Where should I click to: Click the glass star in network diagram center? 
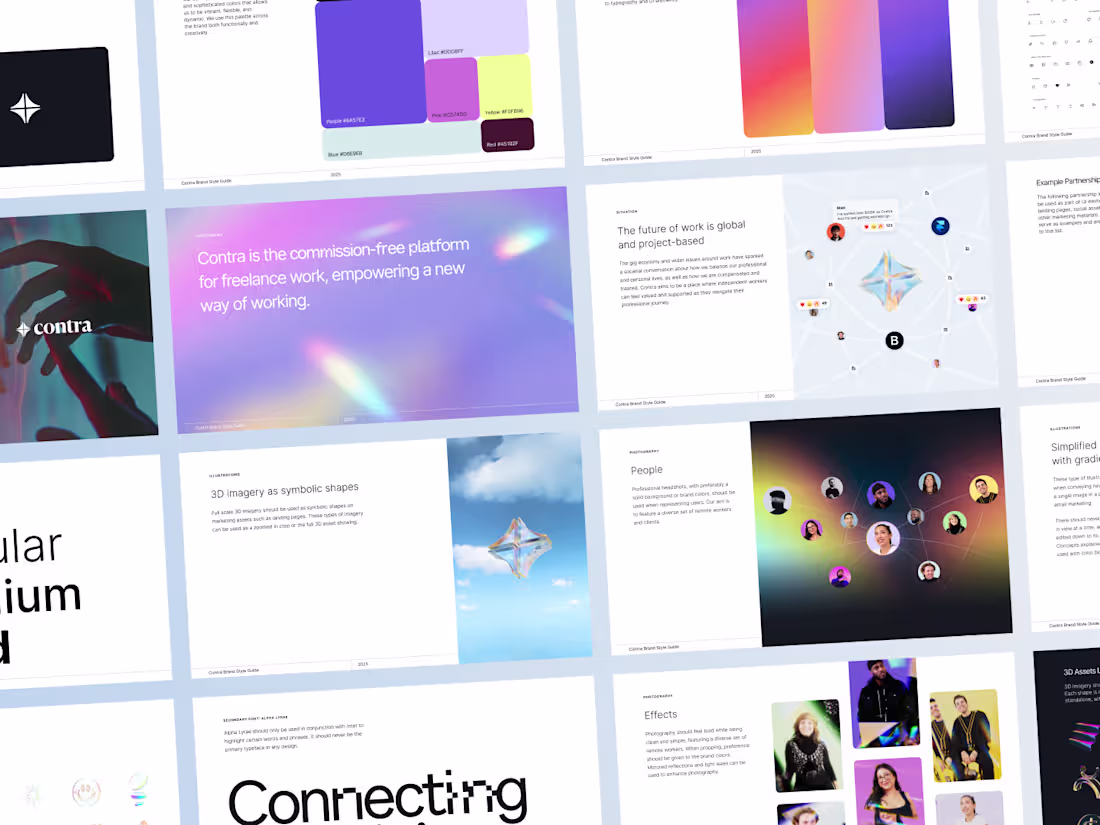point(890,281)
